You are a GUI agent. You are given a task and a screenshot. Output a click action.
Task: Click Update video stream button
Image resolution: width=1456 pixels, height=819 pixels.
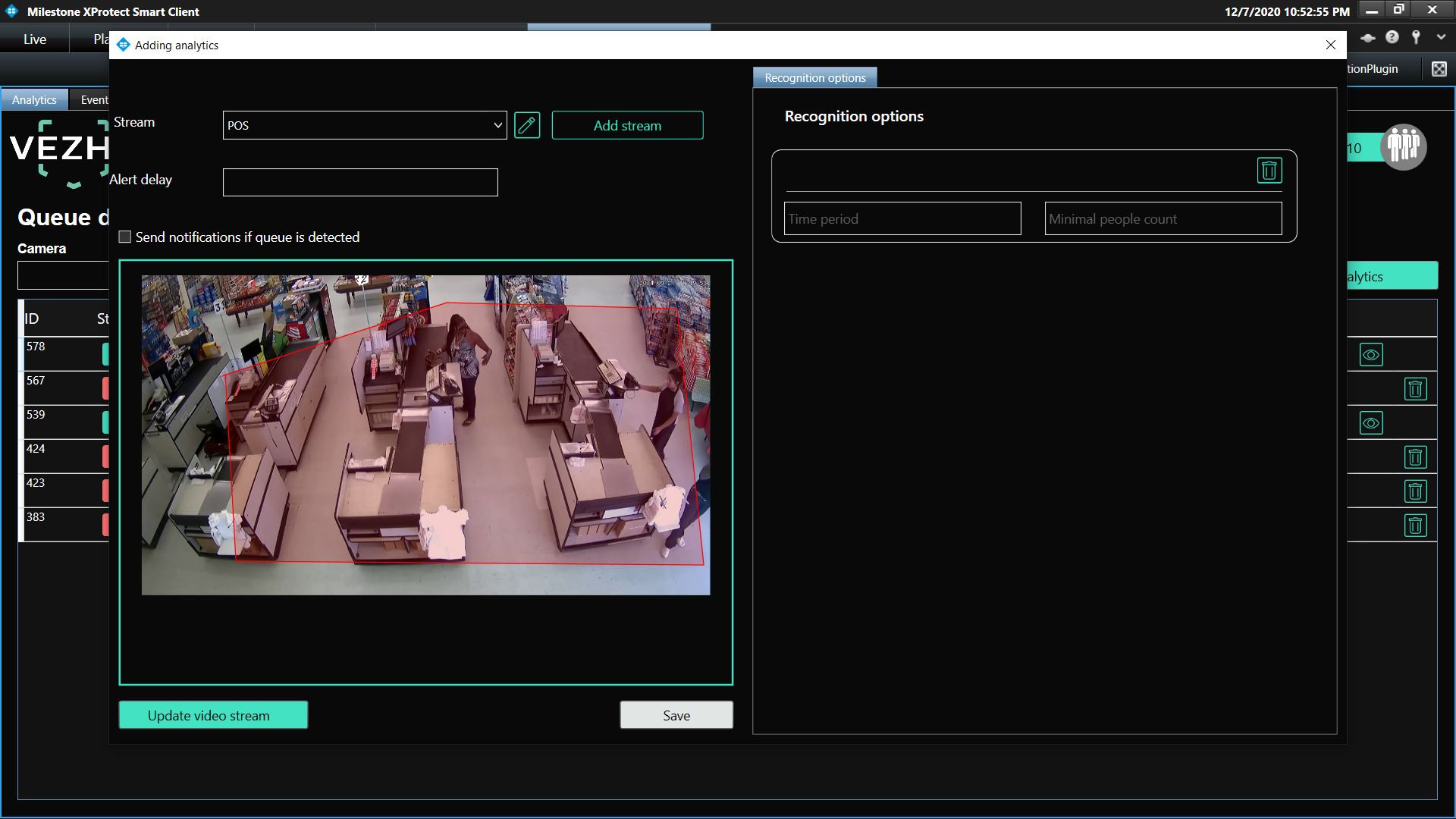point(213,715)
